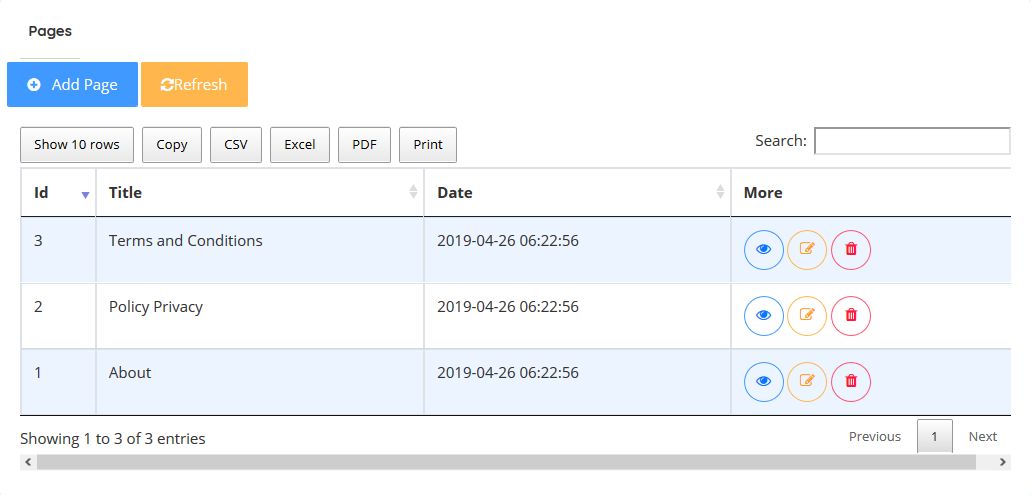Delete the About page entry
This screenshot has height=495, width=1031.
[851, 382]
